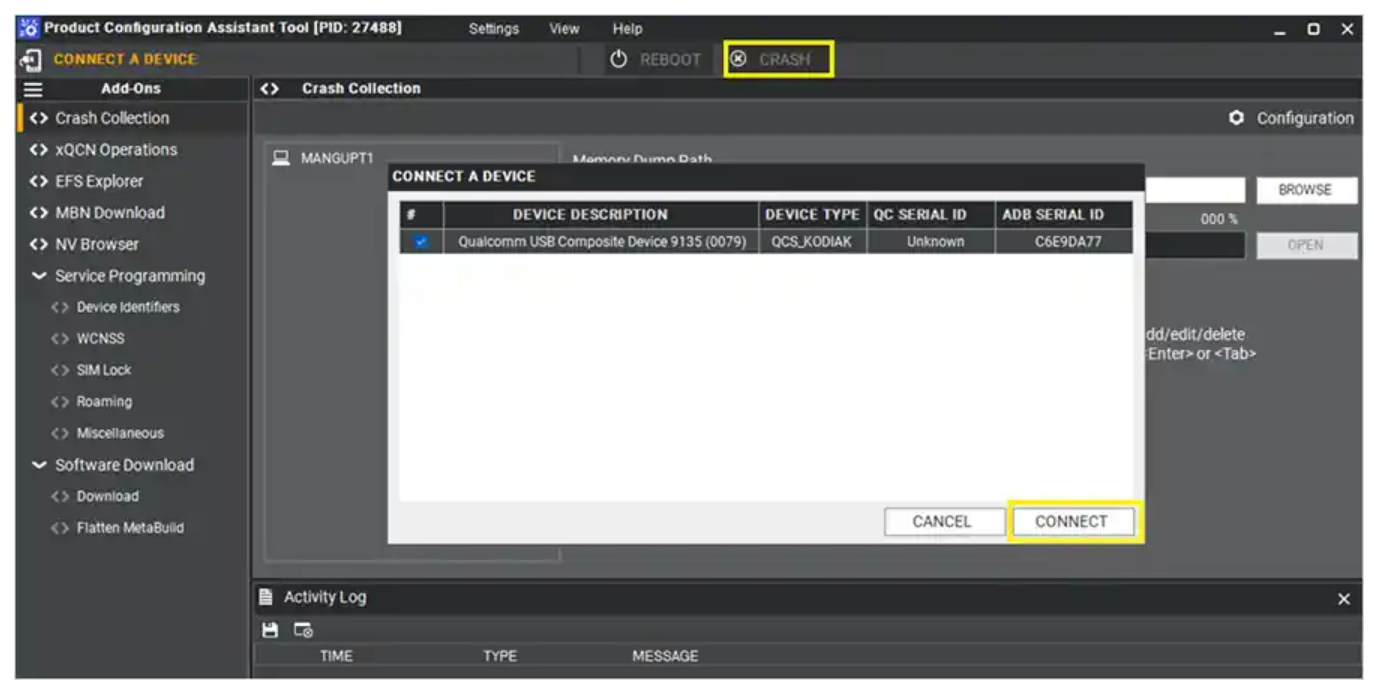
Task: Open the Settings menu
Action: coord(494,29)
